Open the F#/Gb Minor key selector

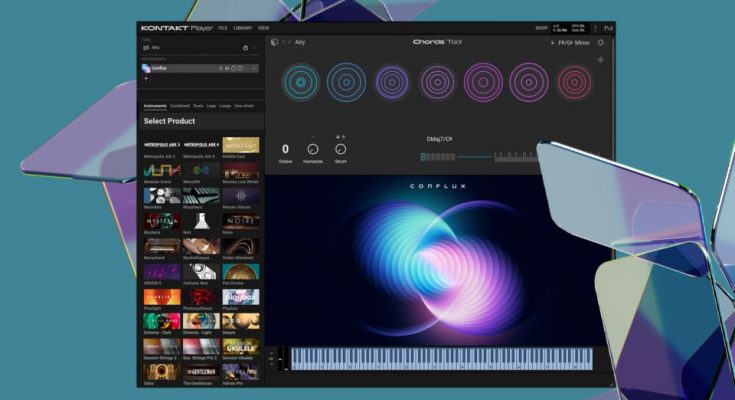click(573, 43)
